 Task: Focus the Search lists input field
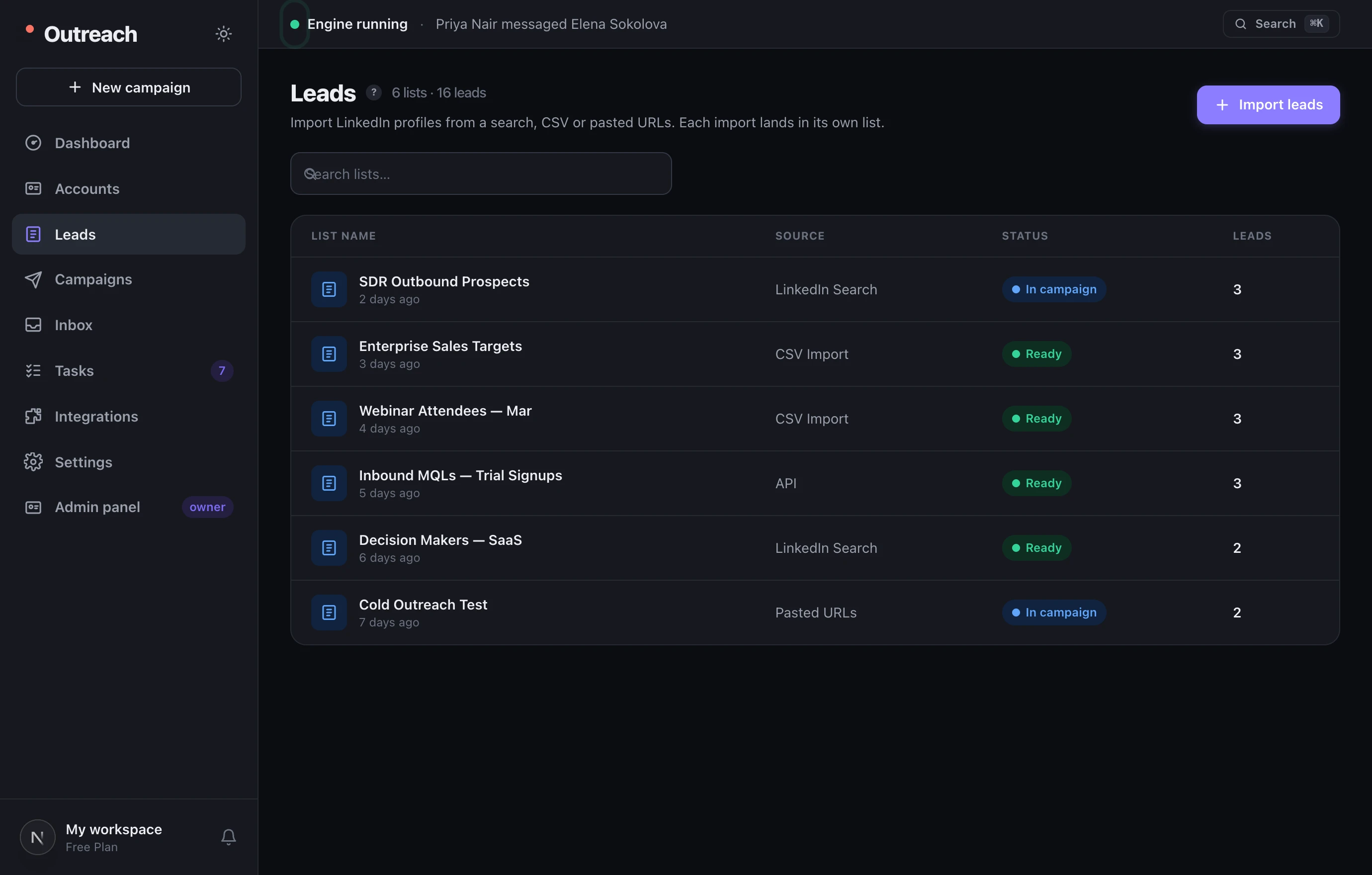(481, 174)
